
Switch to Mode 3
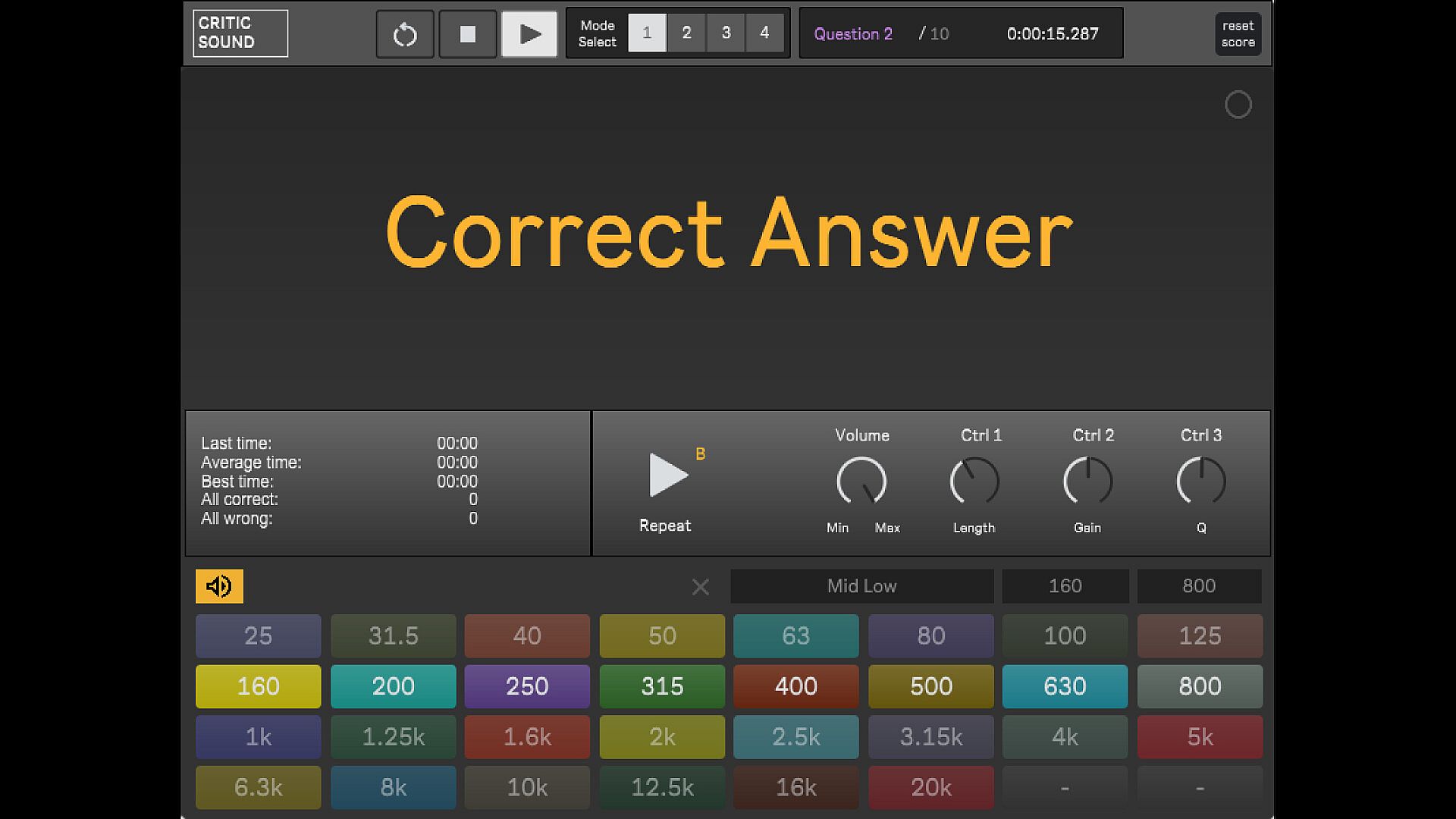(726, 33)
